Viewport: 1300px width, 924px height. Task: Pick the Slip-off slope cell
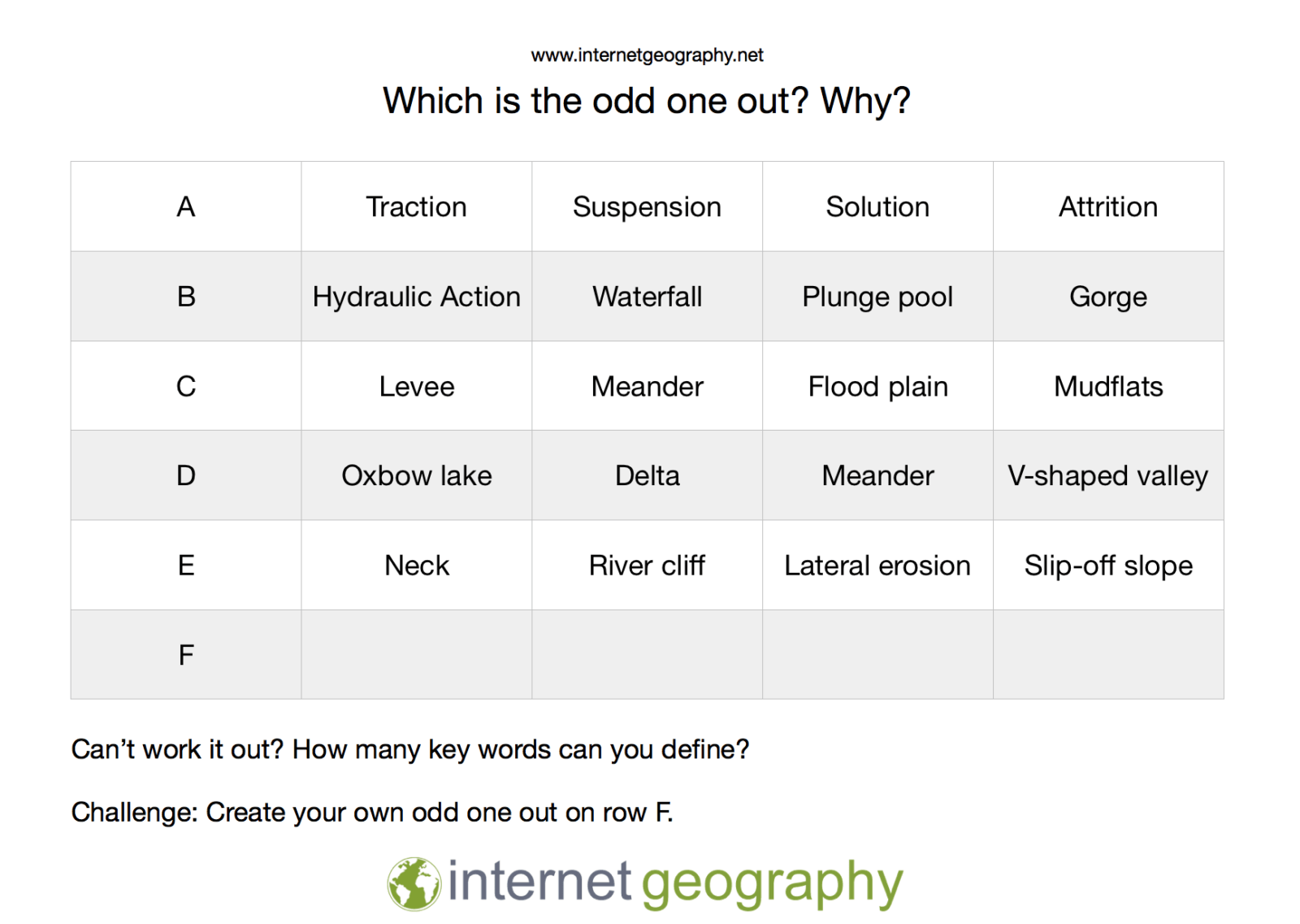[x=1108, y=565]
